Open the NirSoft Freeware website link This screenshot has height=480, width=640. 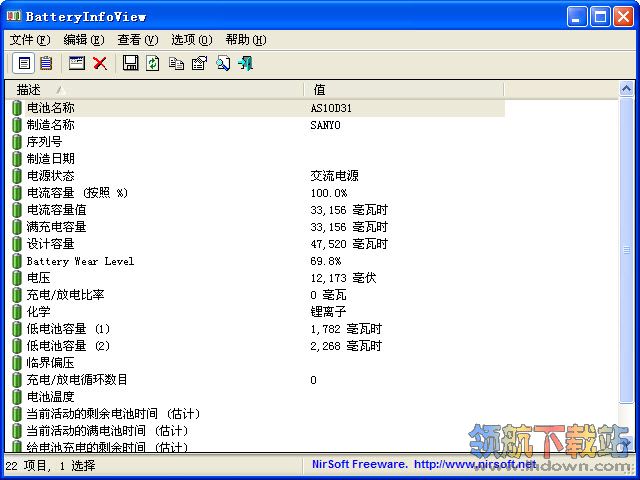(x=424, y=464)
